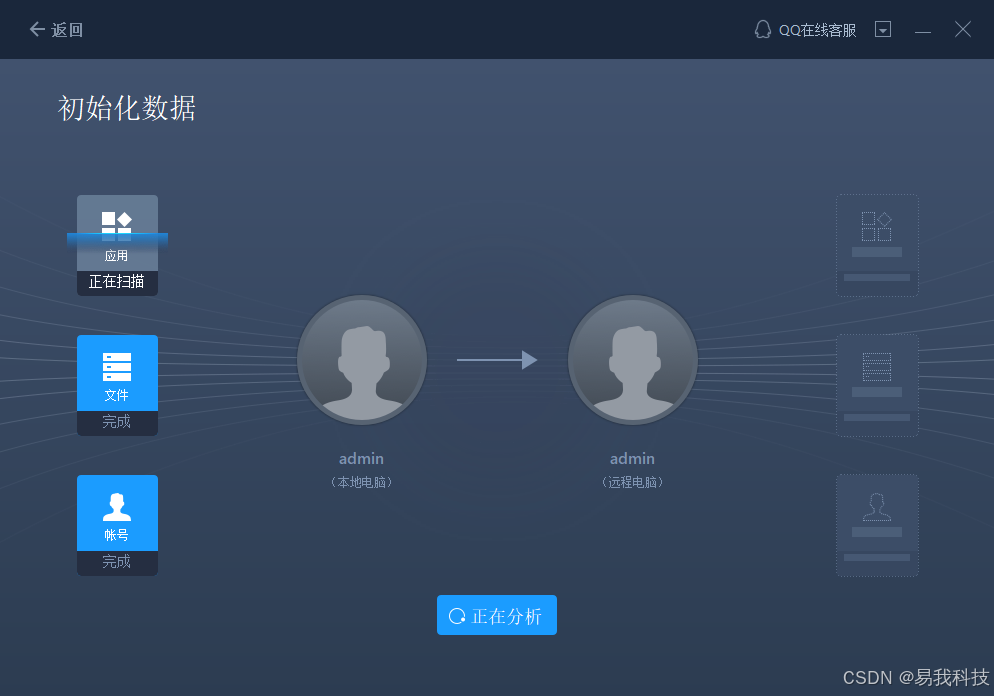994x696 pixels.
Task: Click the 完成 status under 帐号
Action: (x=117, y=562)
